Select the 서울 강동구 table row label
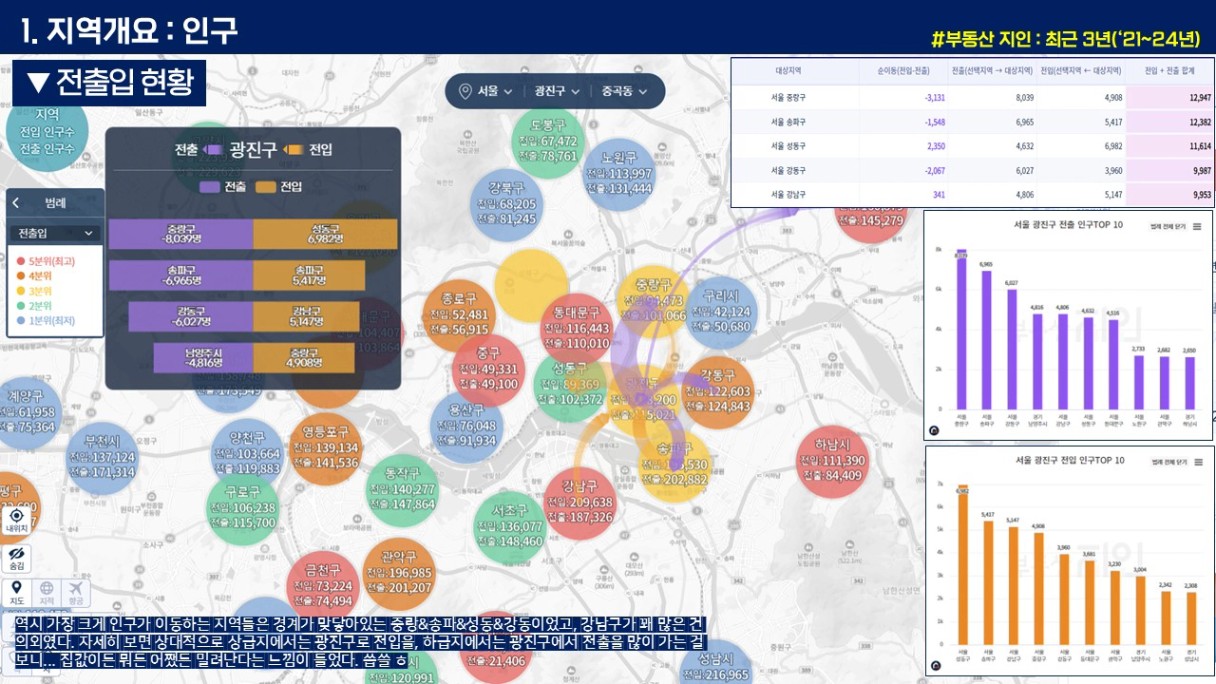1216x684 pixels. pos(788,170)
